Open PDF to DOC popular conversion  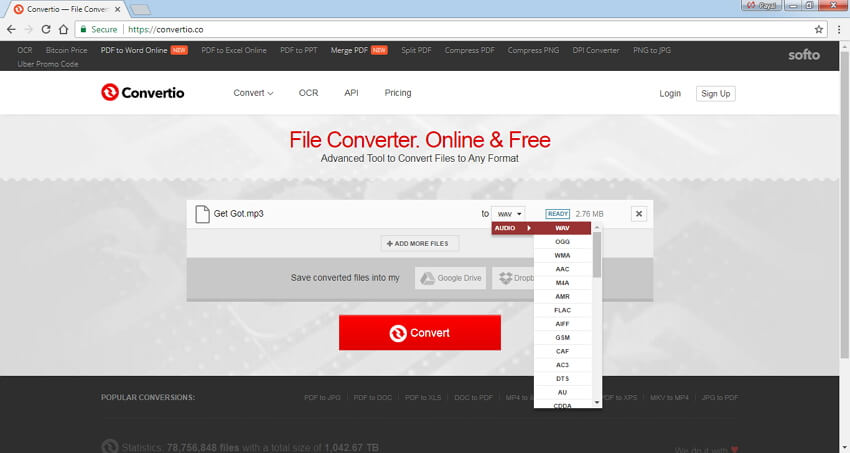372,398
